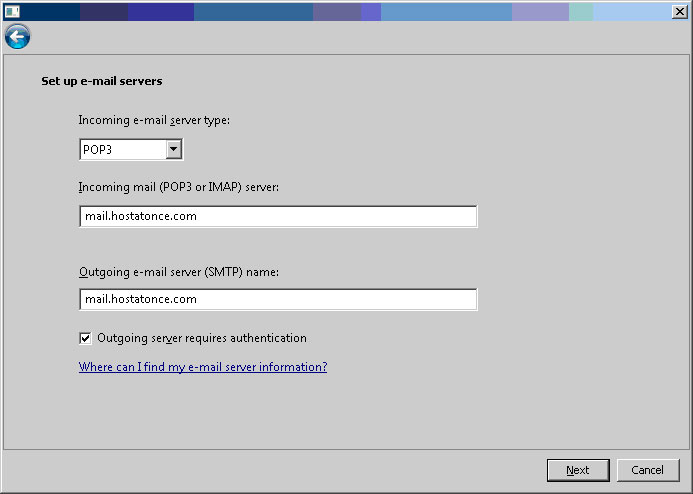Click the 'Set up e-mail servers' heading
This screenshot has width=693, height=494.
point(101,81)
